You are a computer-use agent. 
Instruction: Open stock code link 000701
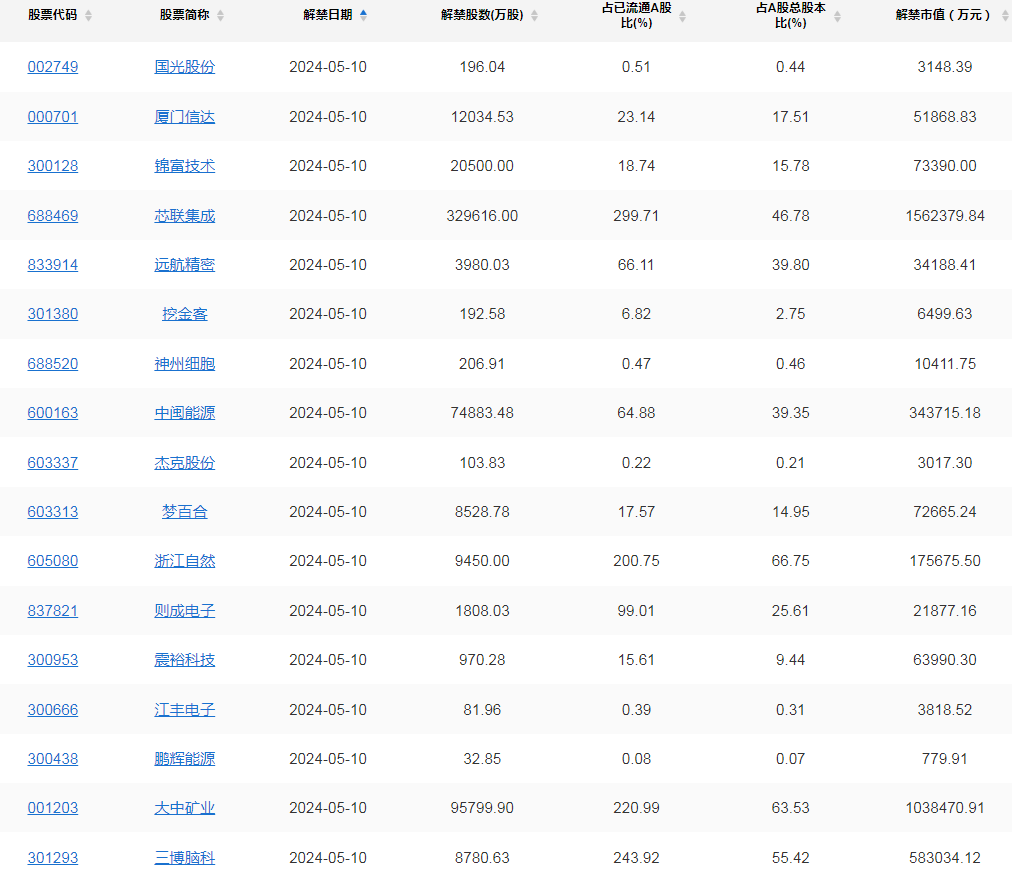point(53,117)
